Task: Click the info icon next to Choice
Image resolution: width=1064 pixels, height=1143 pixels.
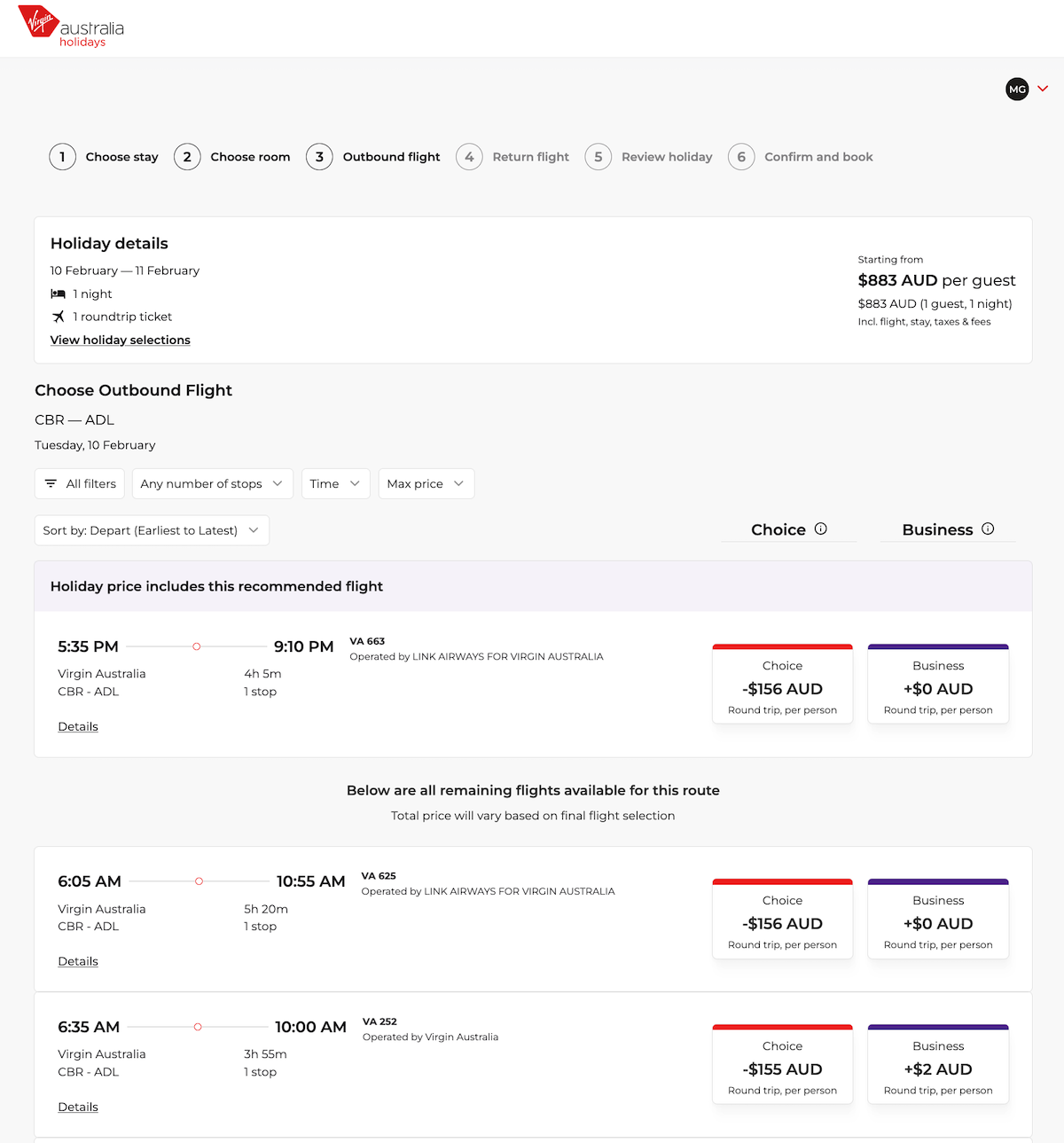Action: coord(821,528)
